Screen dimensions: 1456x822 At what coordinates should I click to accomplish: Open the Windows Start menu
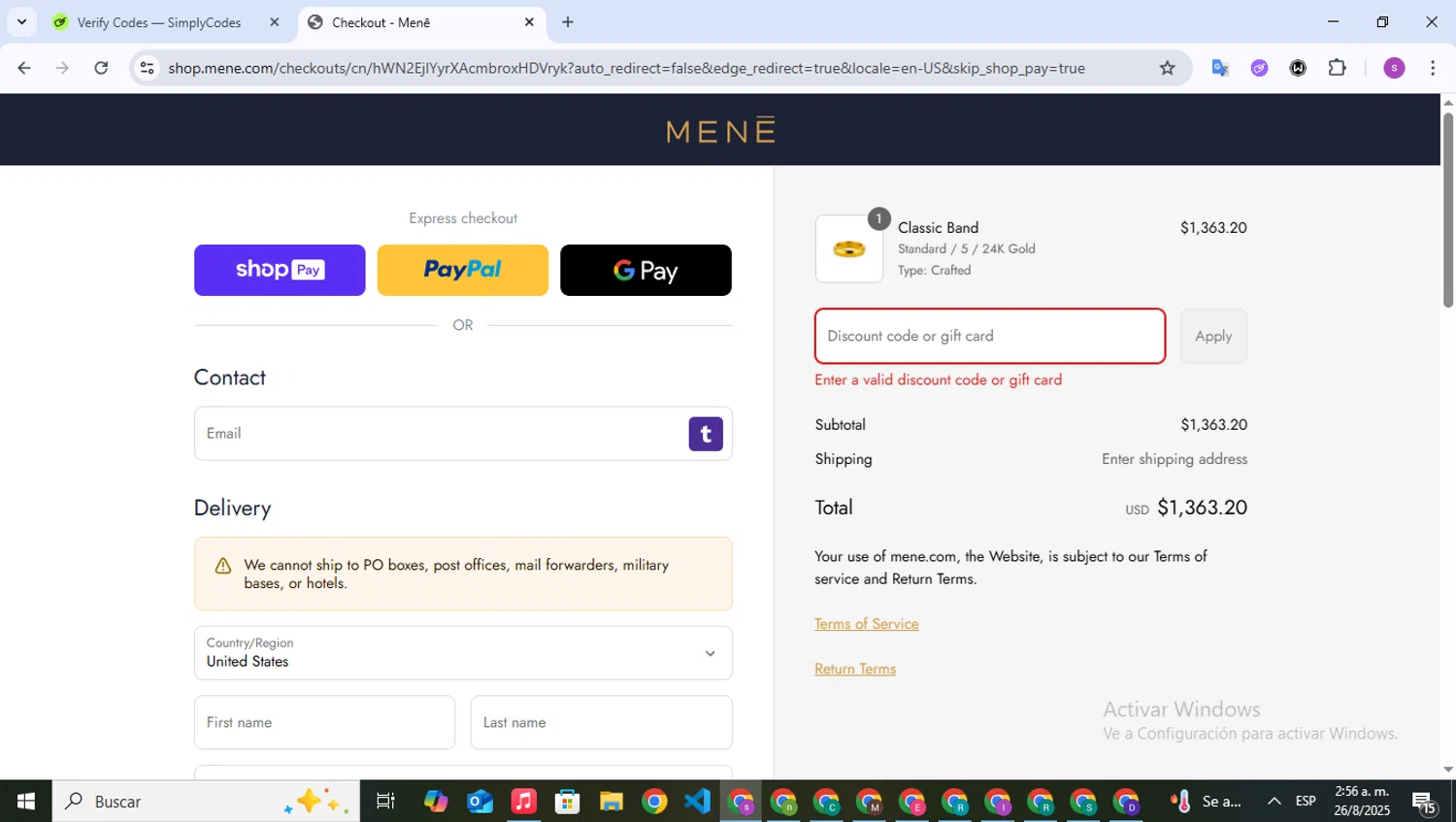[26, 802]
